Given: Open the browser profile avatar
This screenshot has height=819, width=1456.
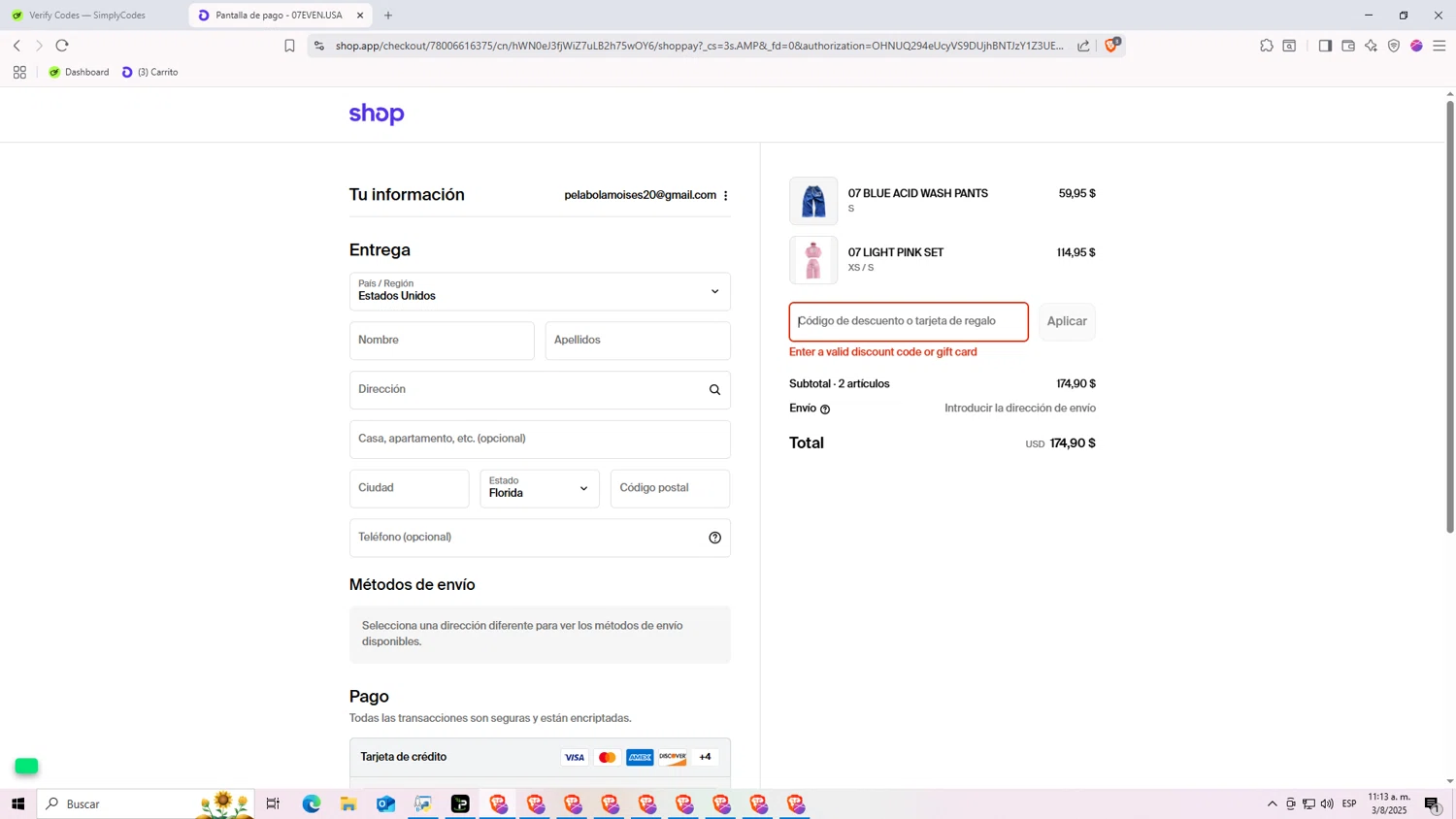Looking at the screenshot, I should click(1416, 46).
